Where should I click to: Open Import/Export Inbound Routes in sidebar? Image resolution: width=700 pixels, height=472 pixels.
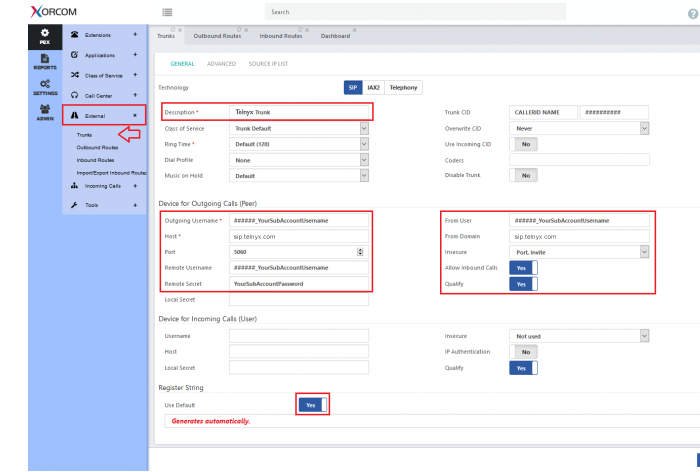tap(111, 173)
